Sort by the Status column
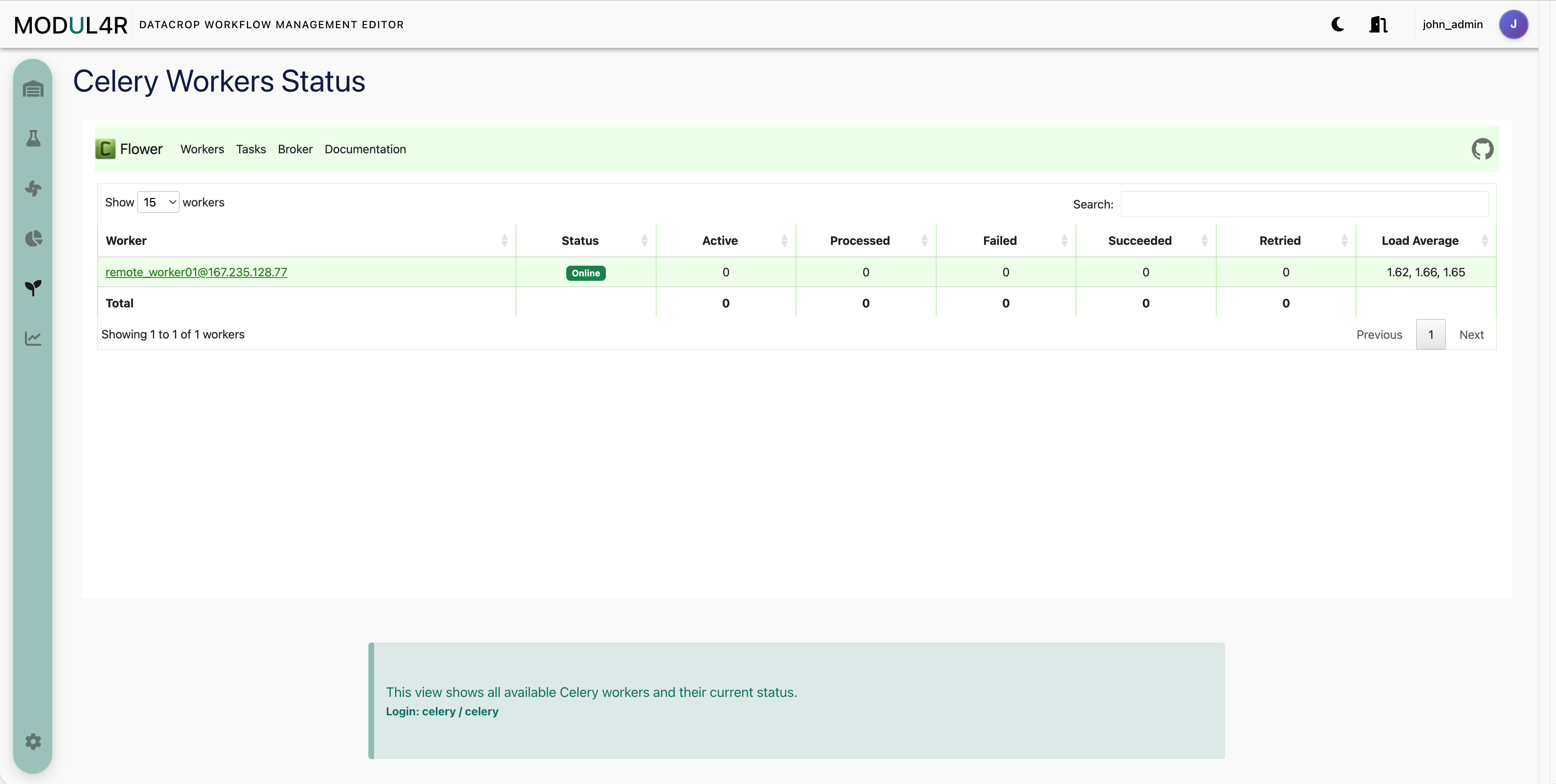This screenshot has width=1556, height=784. (586, 240)
